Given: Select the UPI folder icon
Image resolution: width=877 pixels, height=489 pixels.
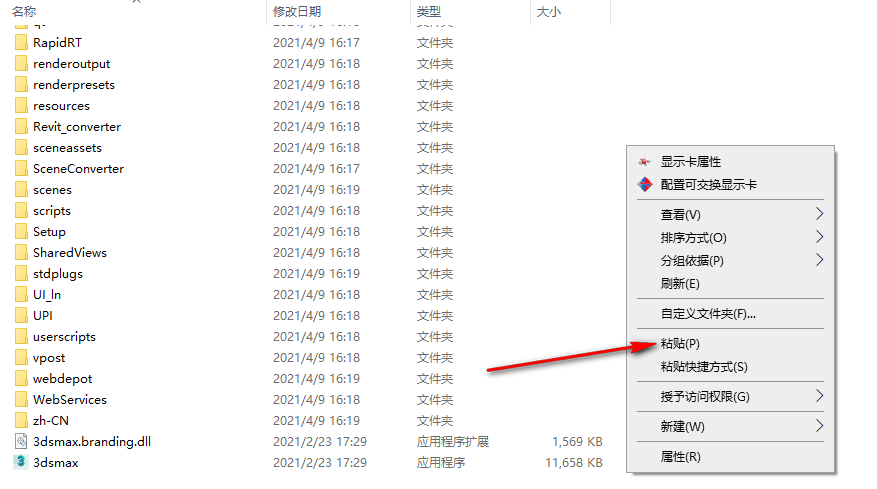Looking at the screenshot, I should point(21,316).
